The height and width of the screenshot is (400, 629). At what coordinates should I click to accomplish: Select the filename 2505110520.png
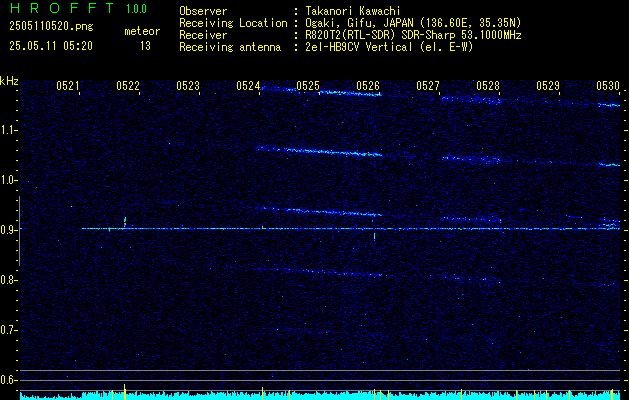pos(51,26)
